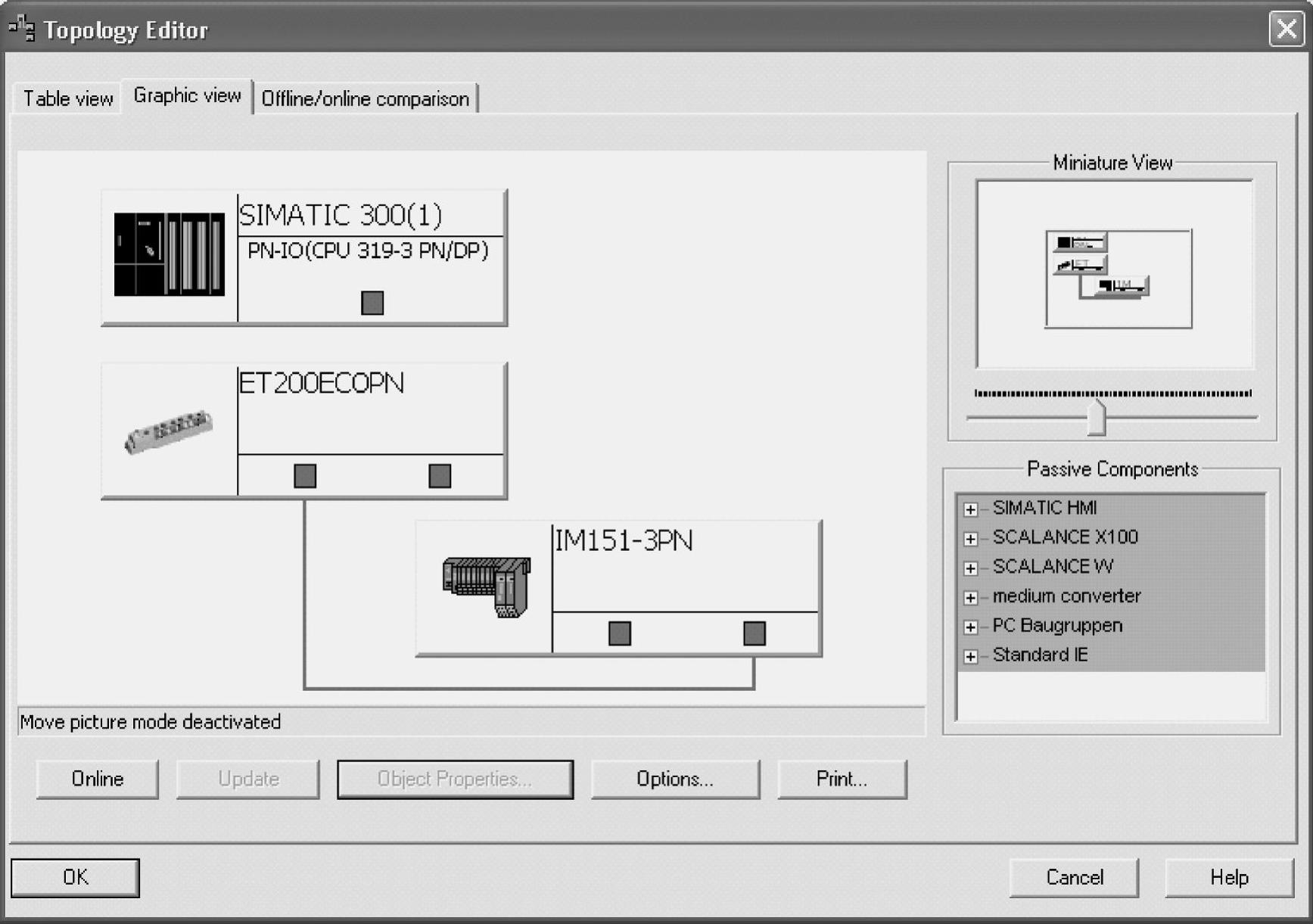Click the ET200ECOPN device label
Screen dimensions: 1313x924
pyautogui.click(x=322, y=384)
